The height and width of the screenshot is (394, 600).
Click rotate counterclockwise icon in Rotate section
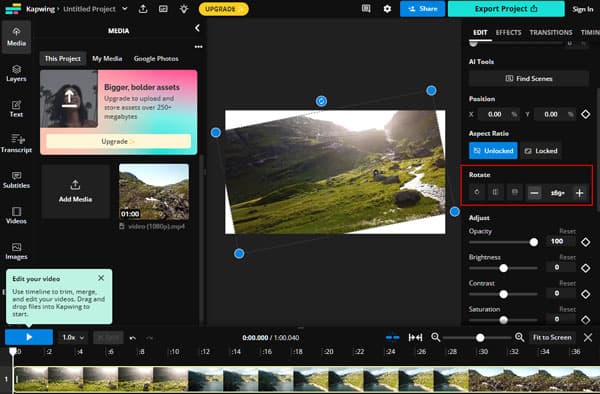477,192
